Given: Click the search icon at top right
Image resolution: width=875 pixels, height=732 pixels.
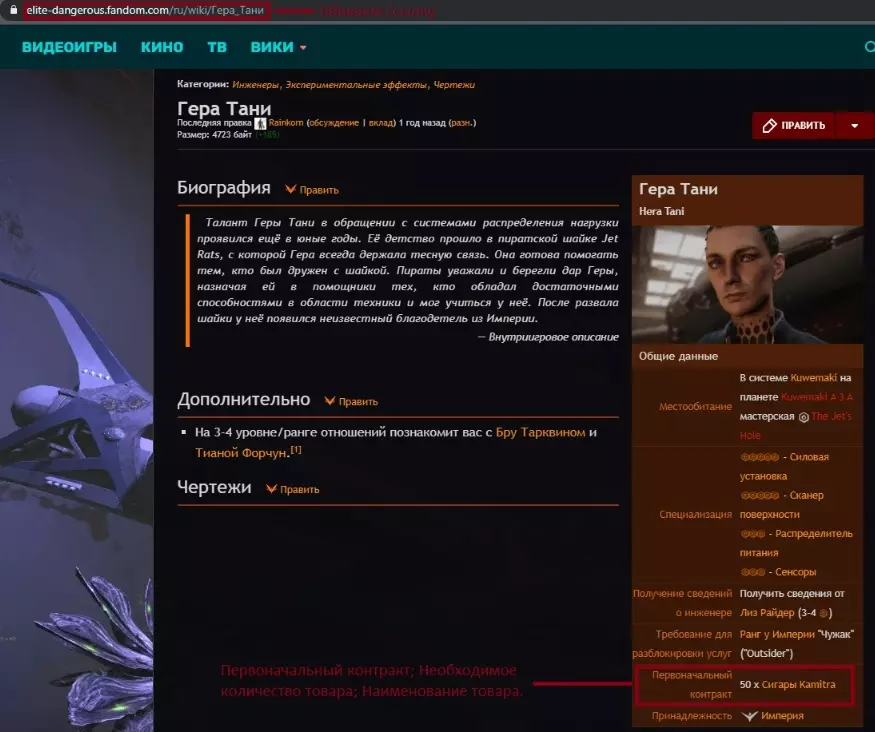Looking at the screenshot, I should pyautogui.click(x=869, y=47).
